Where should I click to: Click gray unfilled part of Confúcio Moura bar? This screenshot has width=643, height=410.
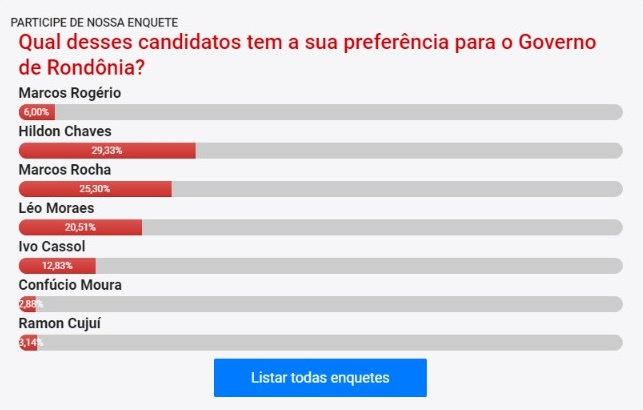[x=330, y=304]
